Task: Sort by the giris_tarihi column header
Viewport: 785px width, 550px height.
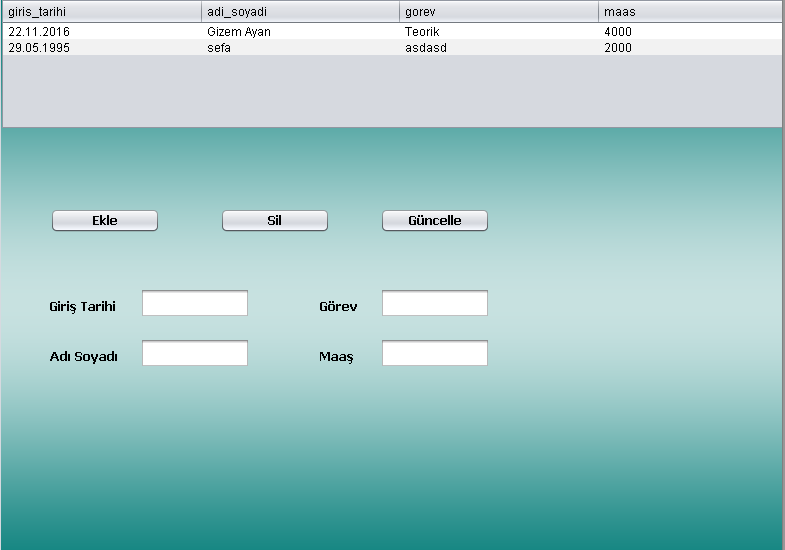Action: pyautogui.click(x=102, y=12)
